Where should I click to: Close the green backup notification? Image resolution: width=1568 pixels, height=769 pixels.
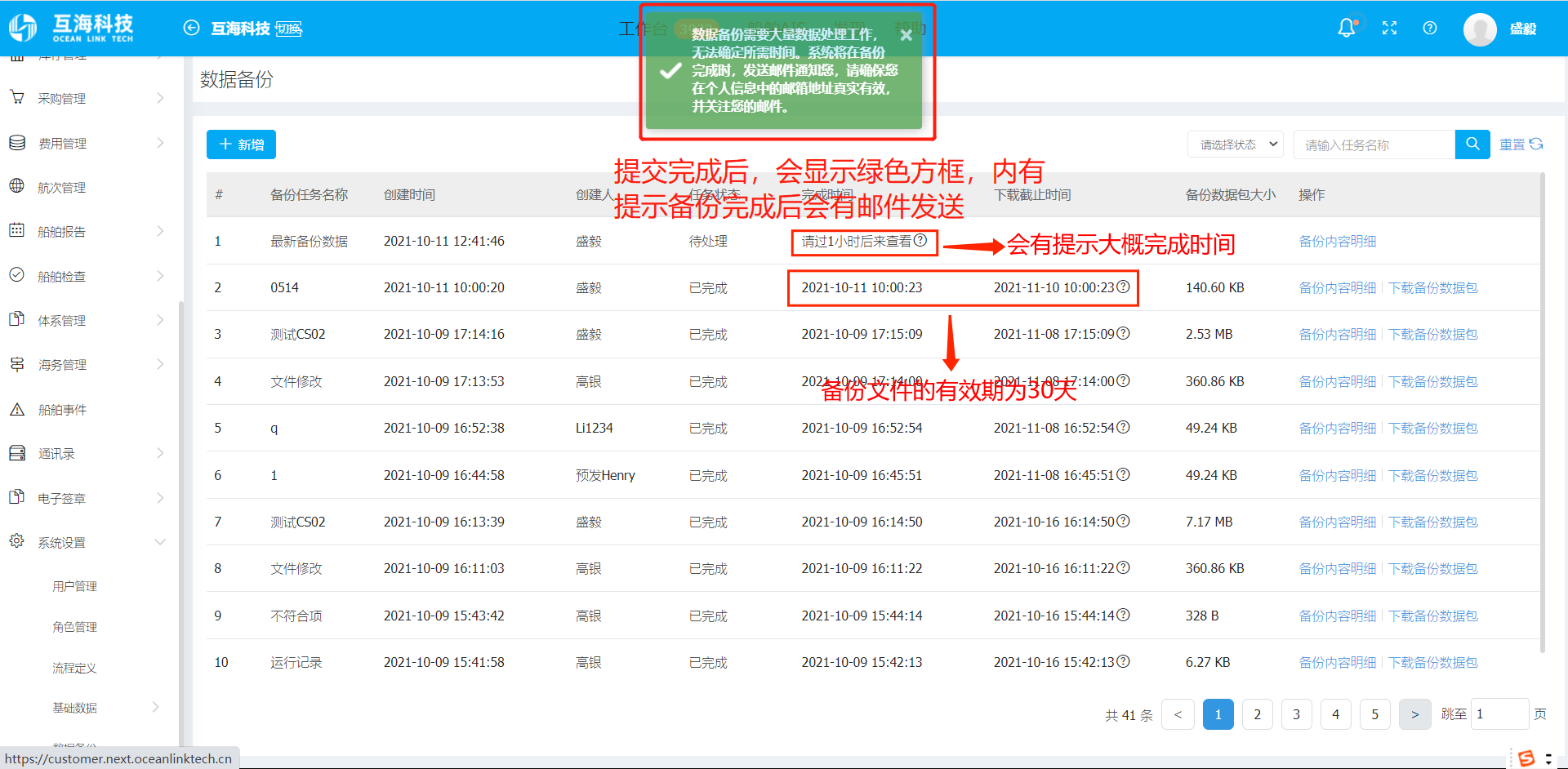(906, 35)
